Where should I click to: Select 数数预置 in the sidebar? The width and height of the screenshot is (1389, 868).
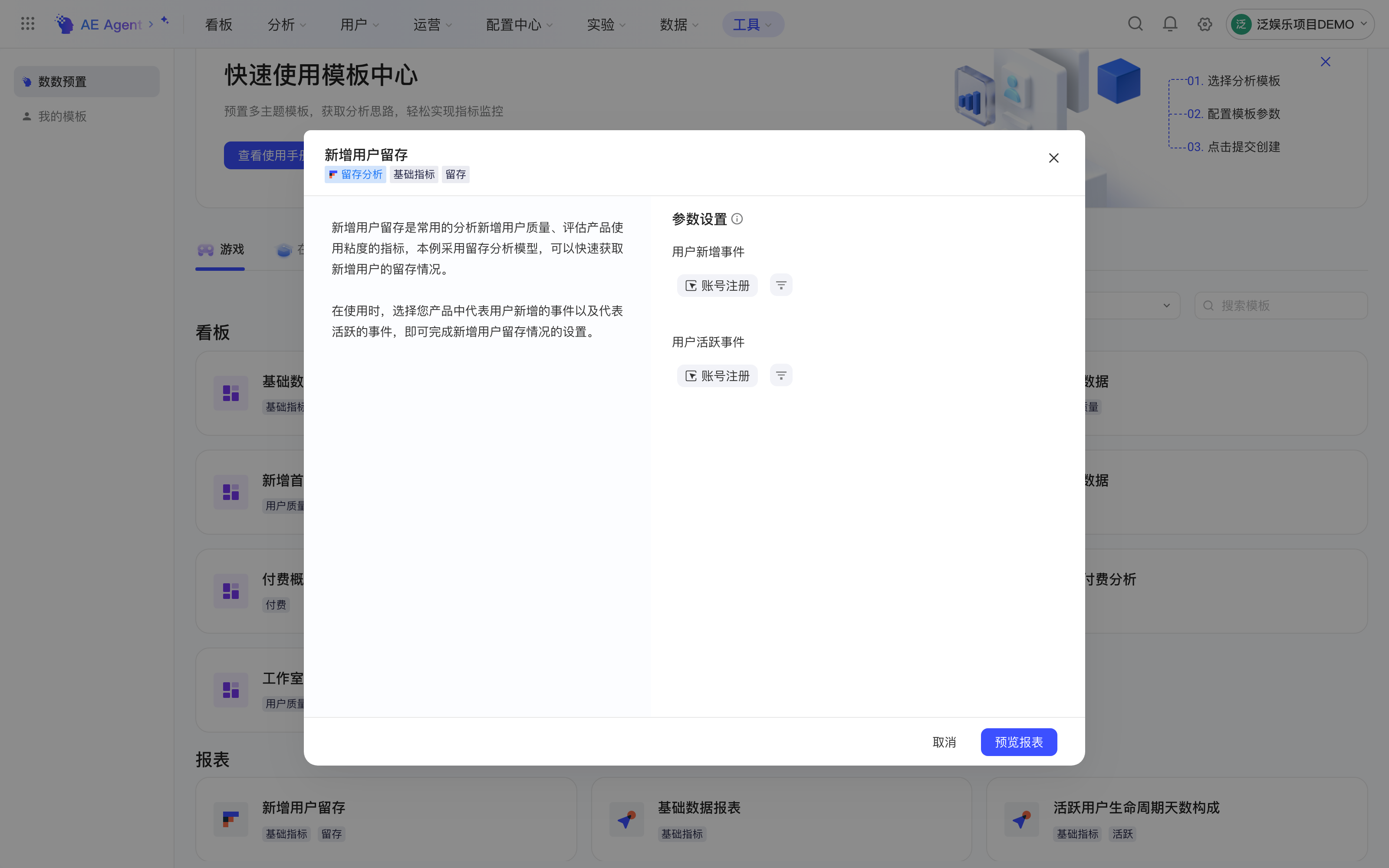87,82
